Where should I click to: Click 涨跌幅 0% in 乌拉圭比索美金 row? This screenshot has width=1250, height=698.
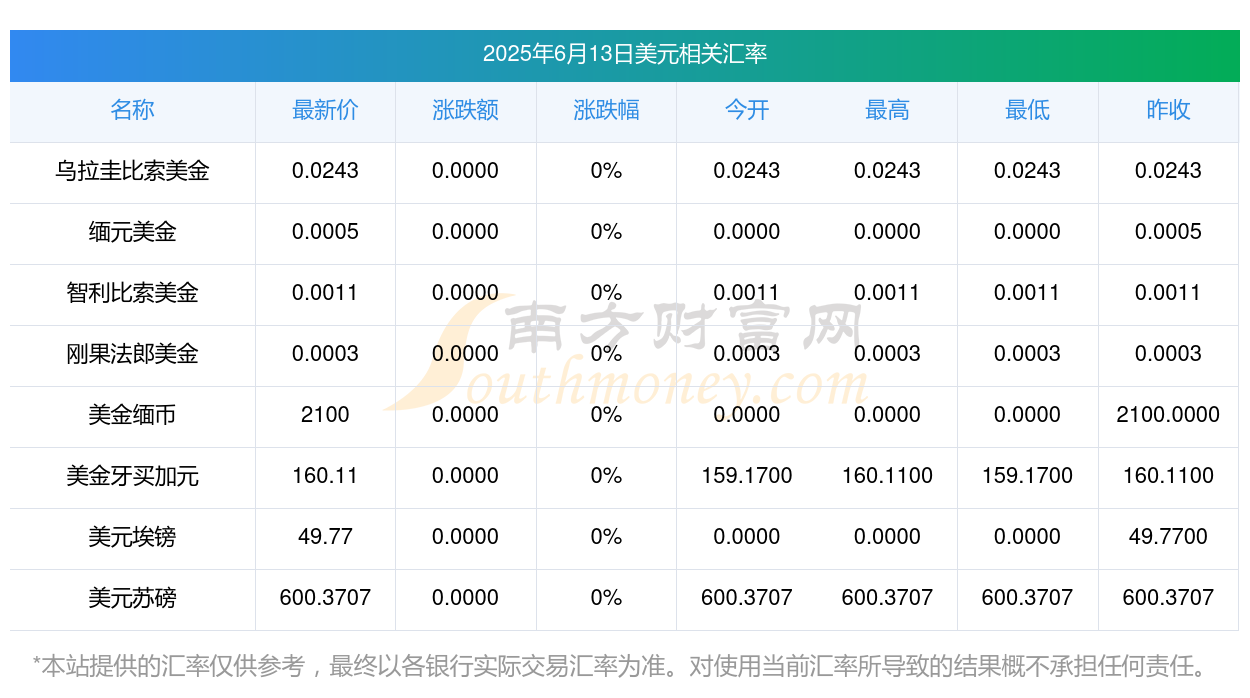click(x=606, y=171)
